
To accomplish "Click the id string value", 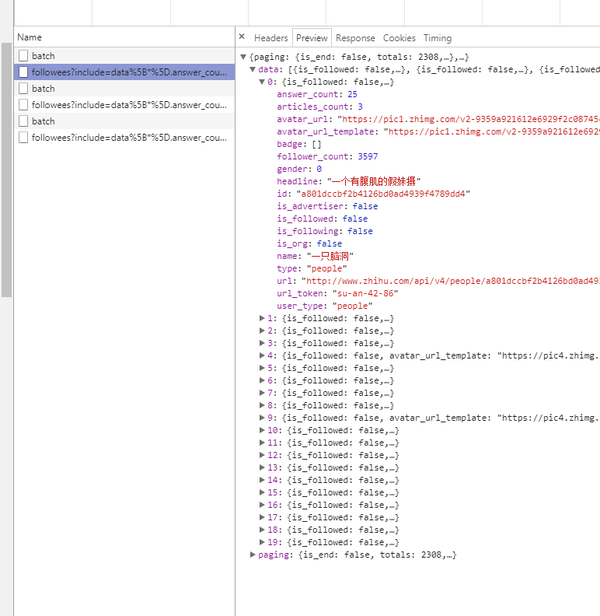I will [x=383, y=194].
